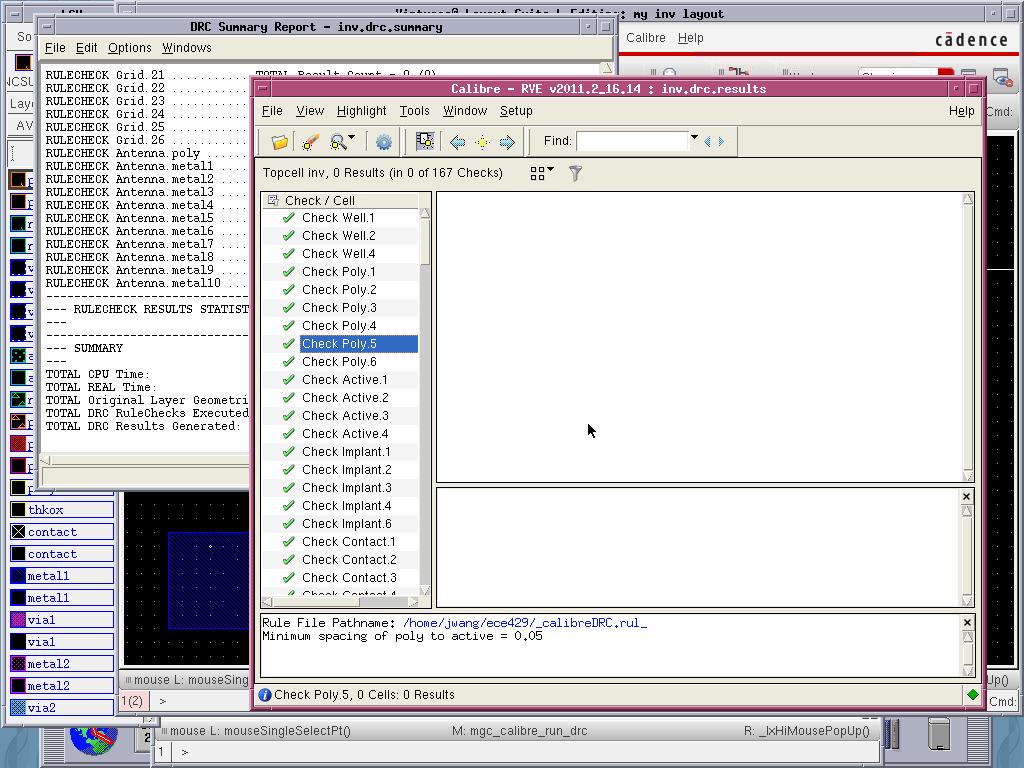This screenshot has height=768, width=1024.
Task: Select the Check Poly.5 row
Action: pos(359,344)
